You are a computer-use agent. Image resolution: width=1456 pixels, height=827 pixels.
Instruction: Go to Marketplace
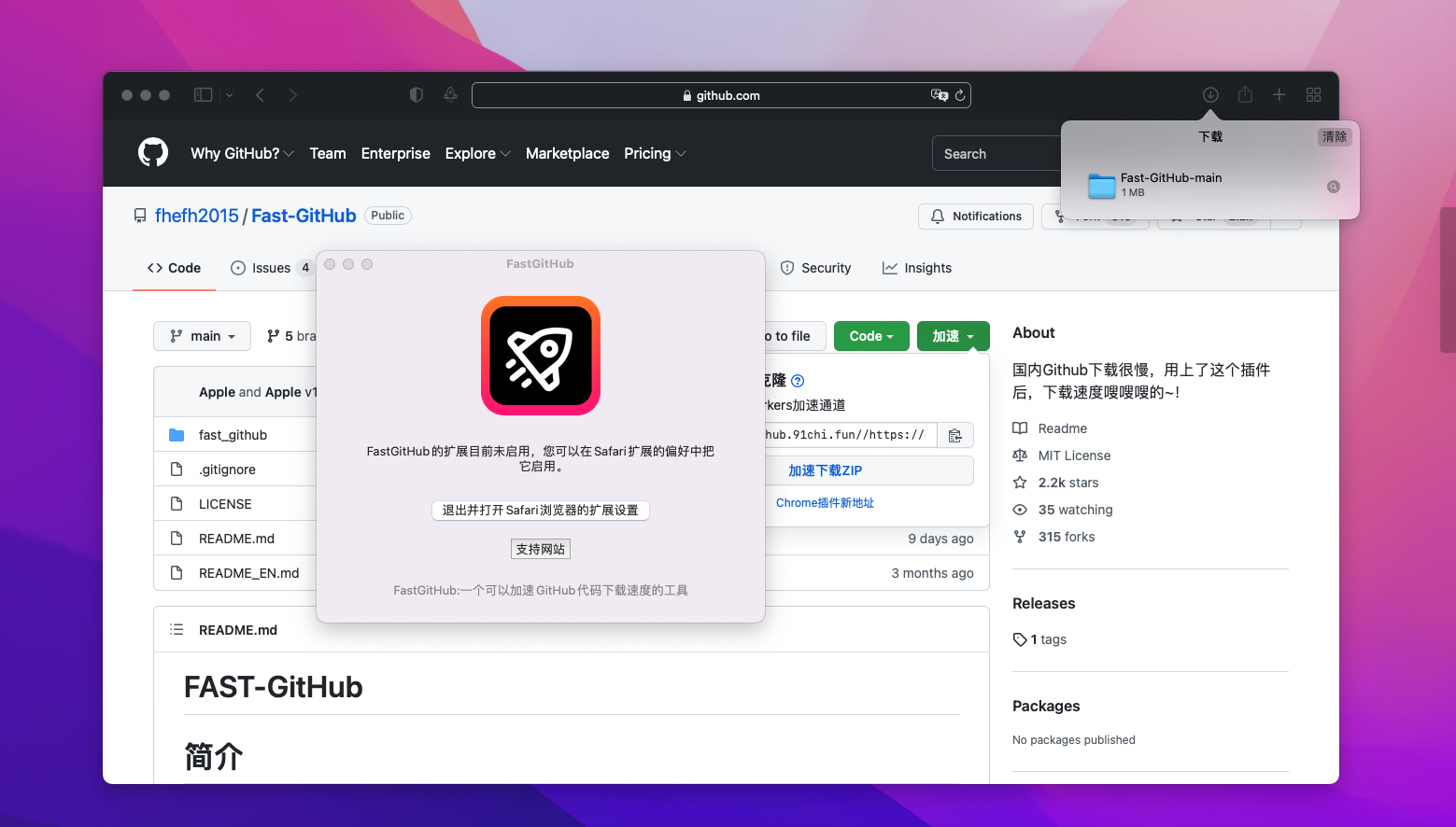click(567, 153)
